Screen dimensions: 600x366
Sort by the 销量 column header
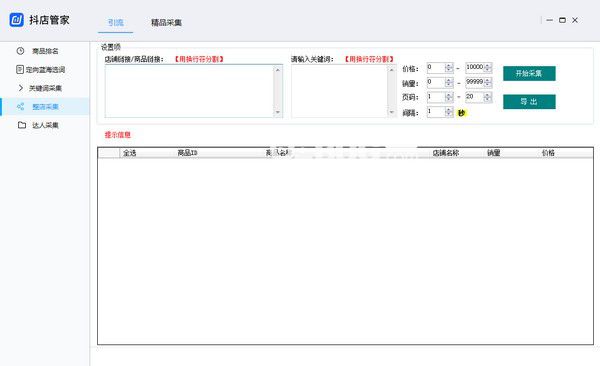(x=494, y=153)
